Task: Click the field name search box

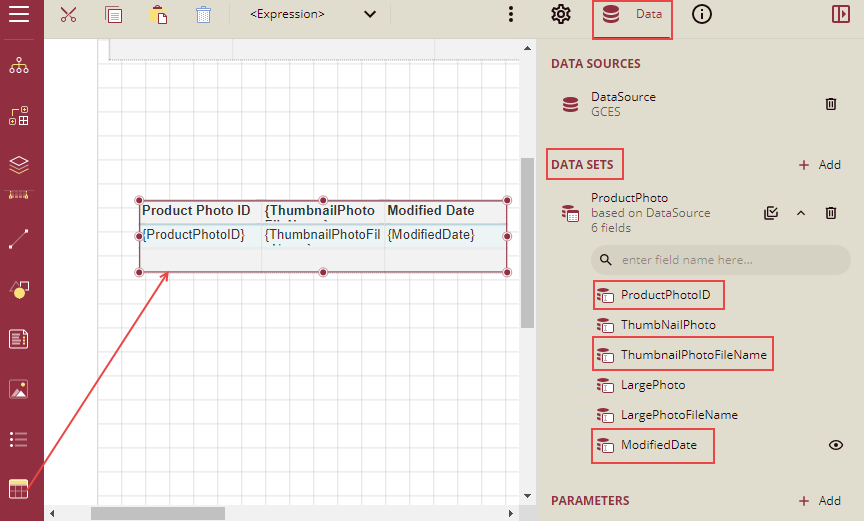Action: (x=721, y=260)
